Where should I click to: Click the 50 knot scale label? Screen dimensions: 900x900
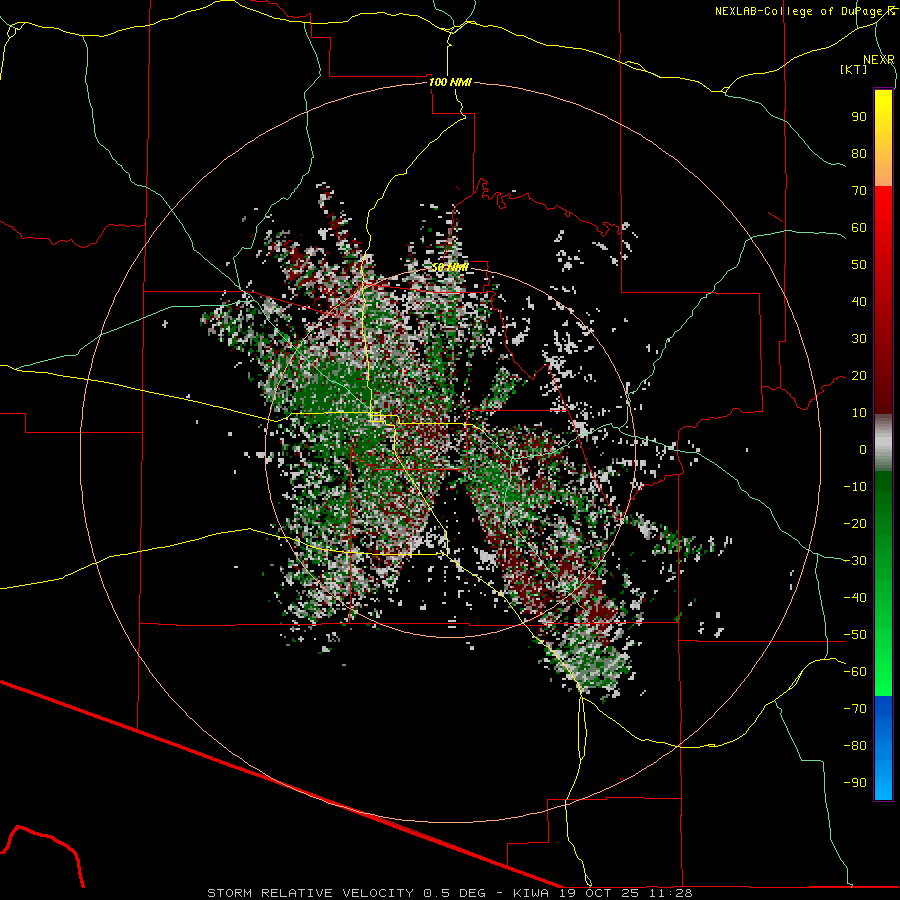(859, 265)
